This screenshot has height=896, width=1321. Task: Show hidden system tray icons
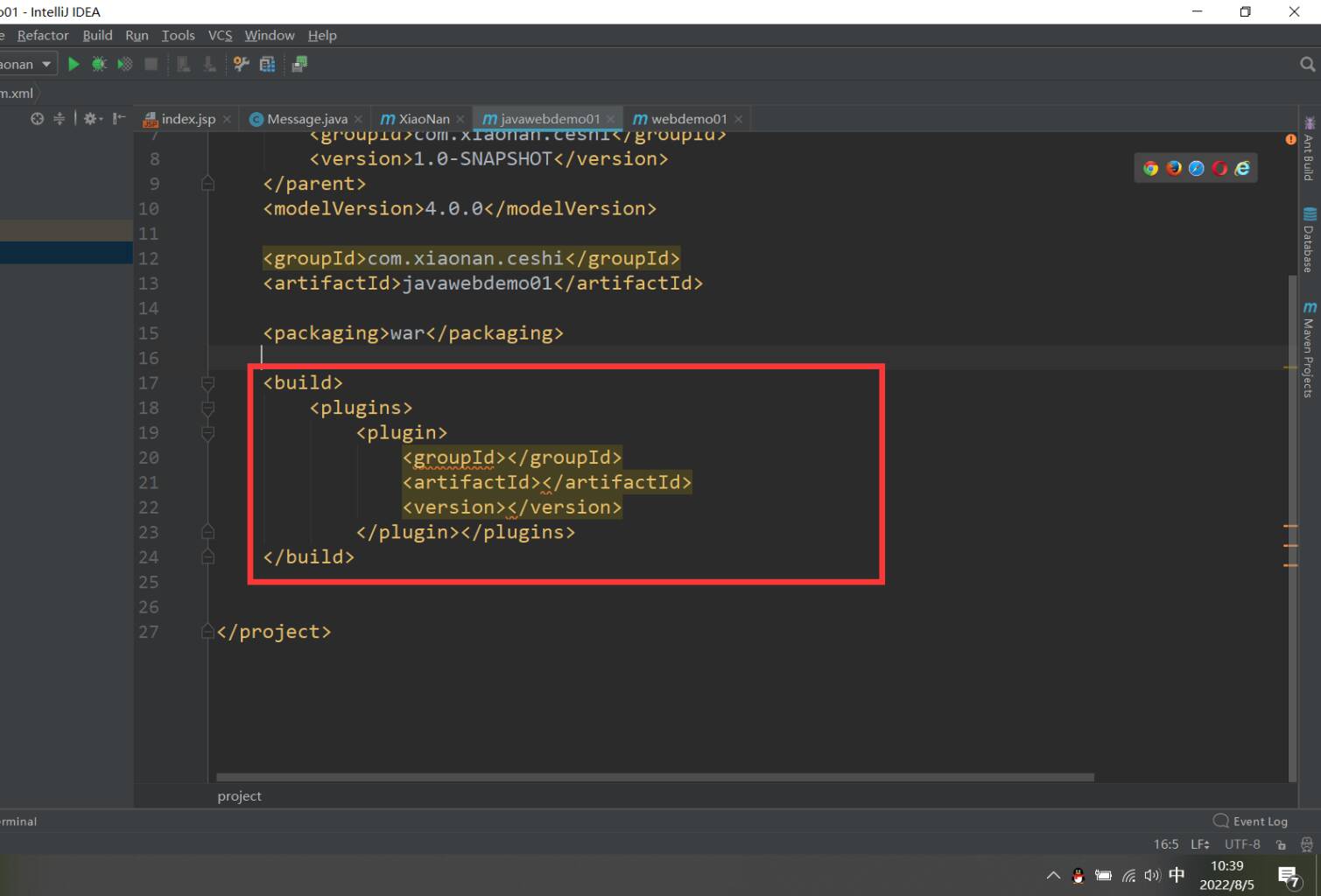pyautogui.click(x=1053, y=875)
